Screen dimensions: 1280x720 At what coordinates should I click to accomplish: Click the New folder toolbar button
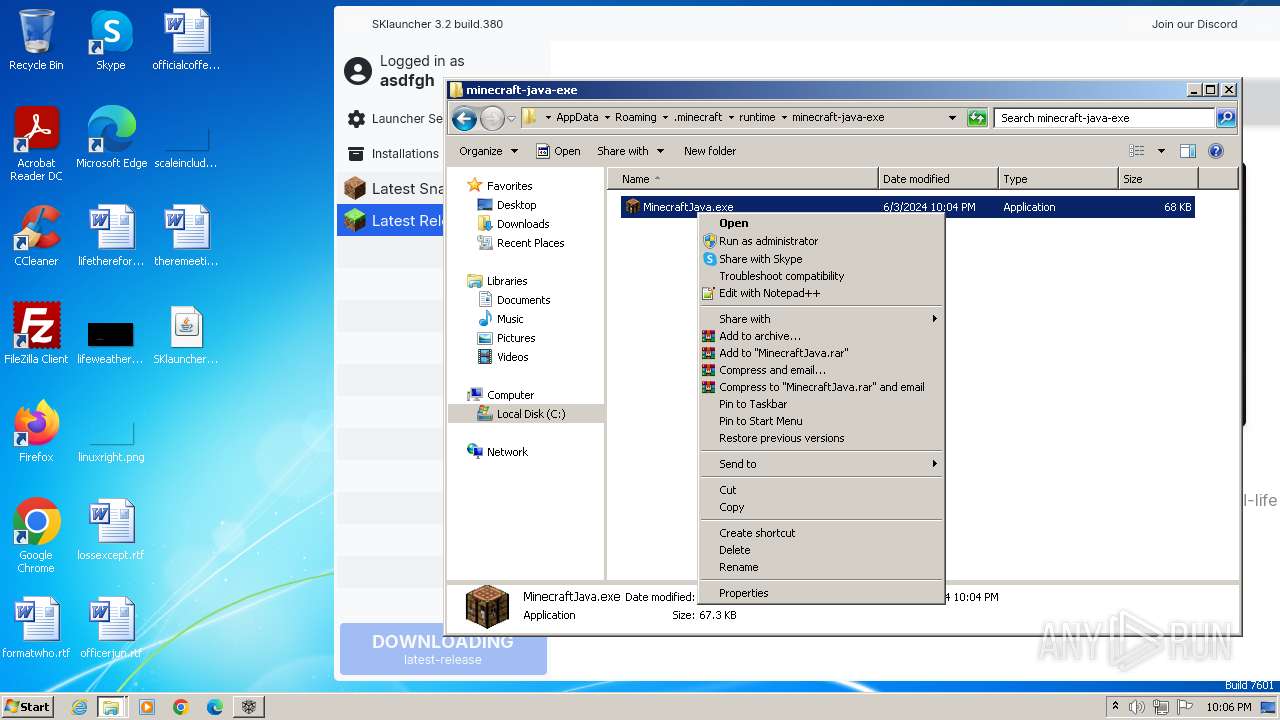coord(710,151)
